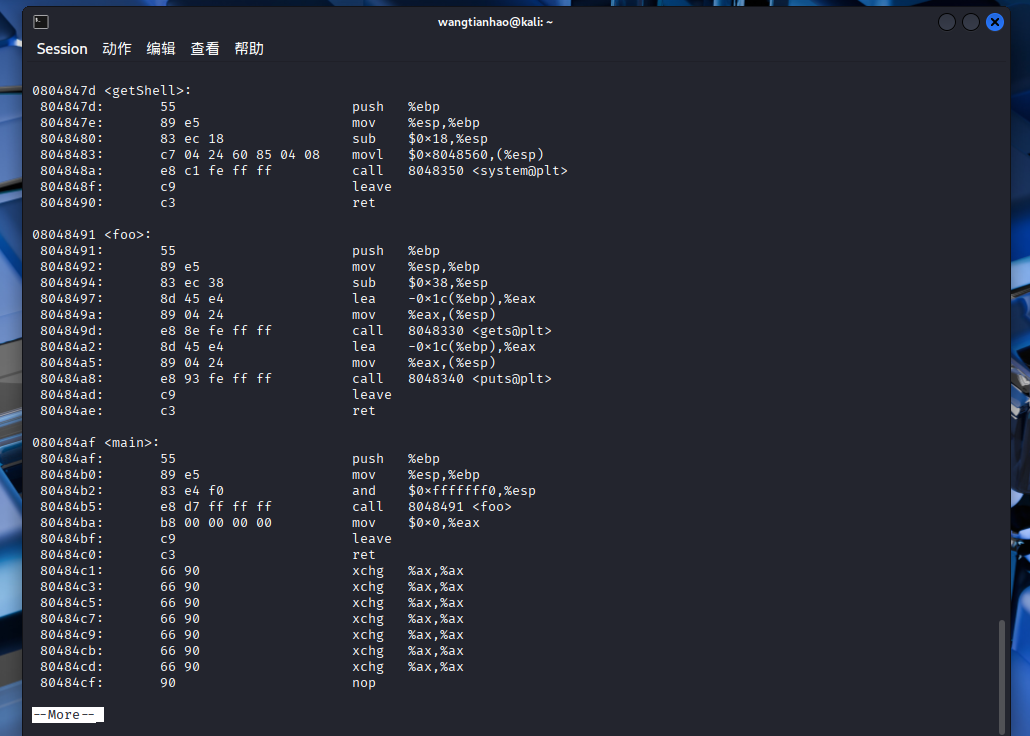Click address 80484a2: in foo
Viewport: 1030px width, 736px height.
tap(72, 346)
